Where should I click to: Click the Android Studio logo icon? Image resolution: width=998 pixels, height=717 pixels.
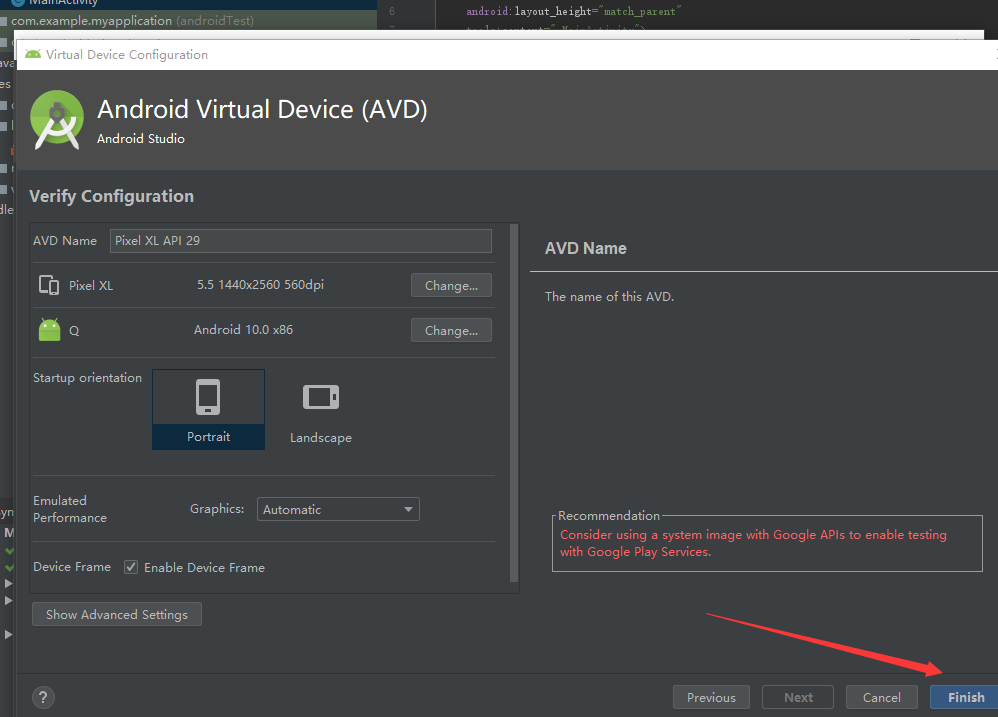click(x=57, y=120)
